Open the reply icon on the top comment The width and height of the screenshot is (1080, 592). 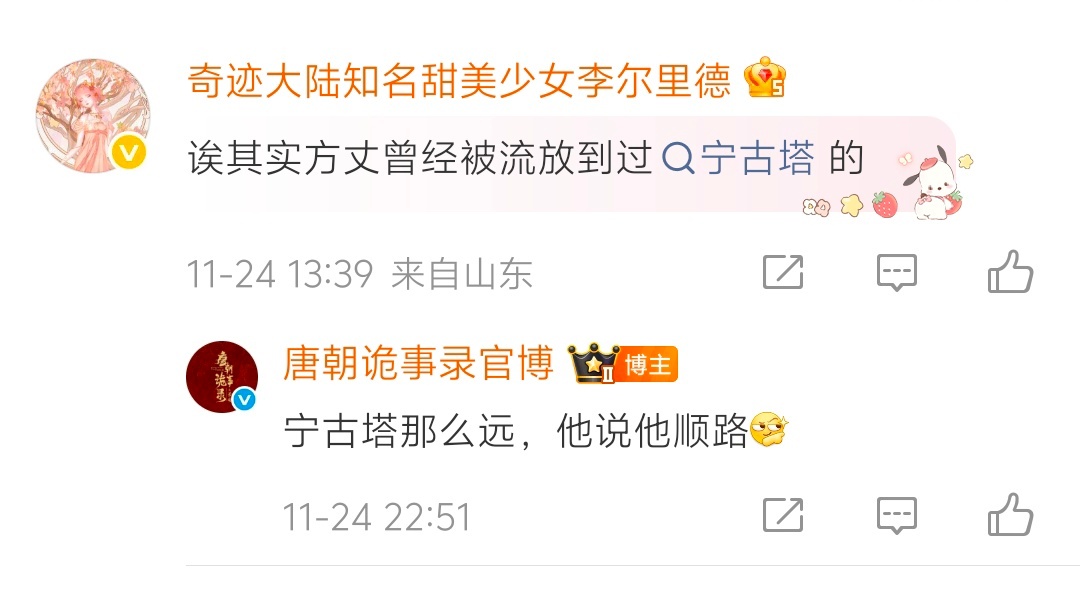pyautogui.click(x=897, y=272)
